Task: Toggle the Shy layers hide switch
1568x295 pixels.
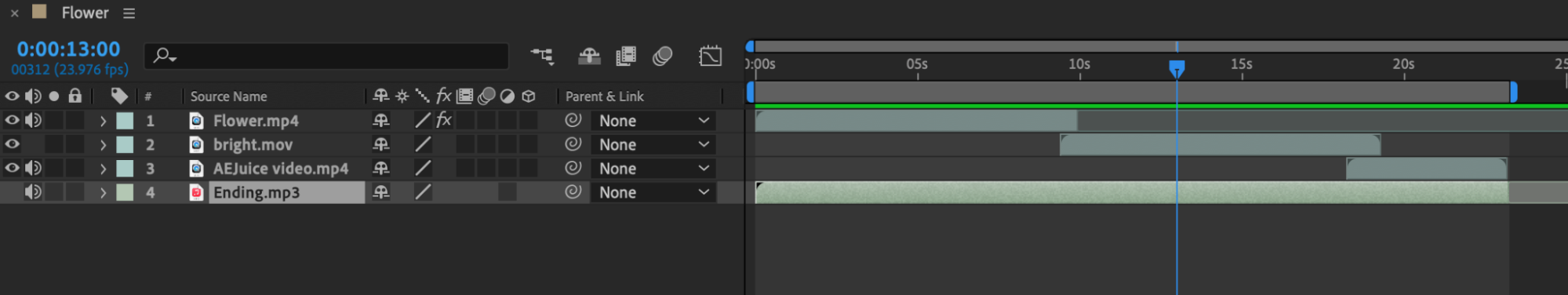Action: pos(589,56)
